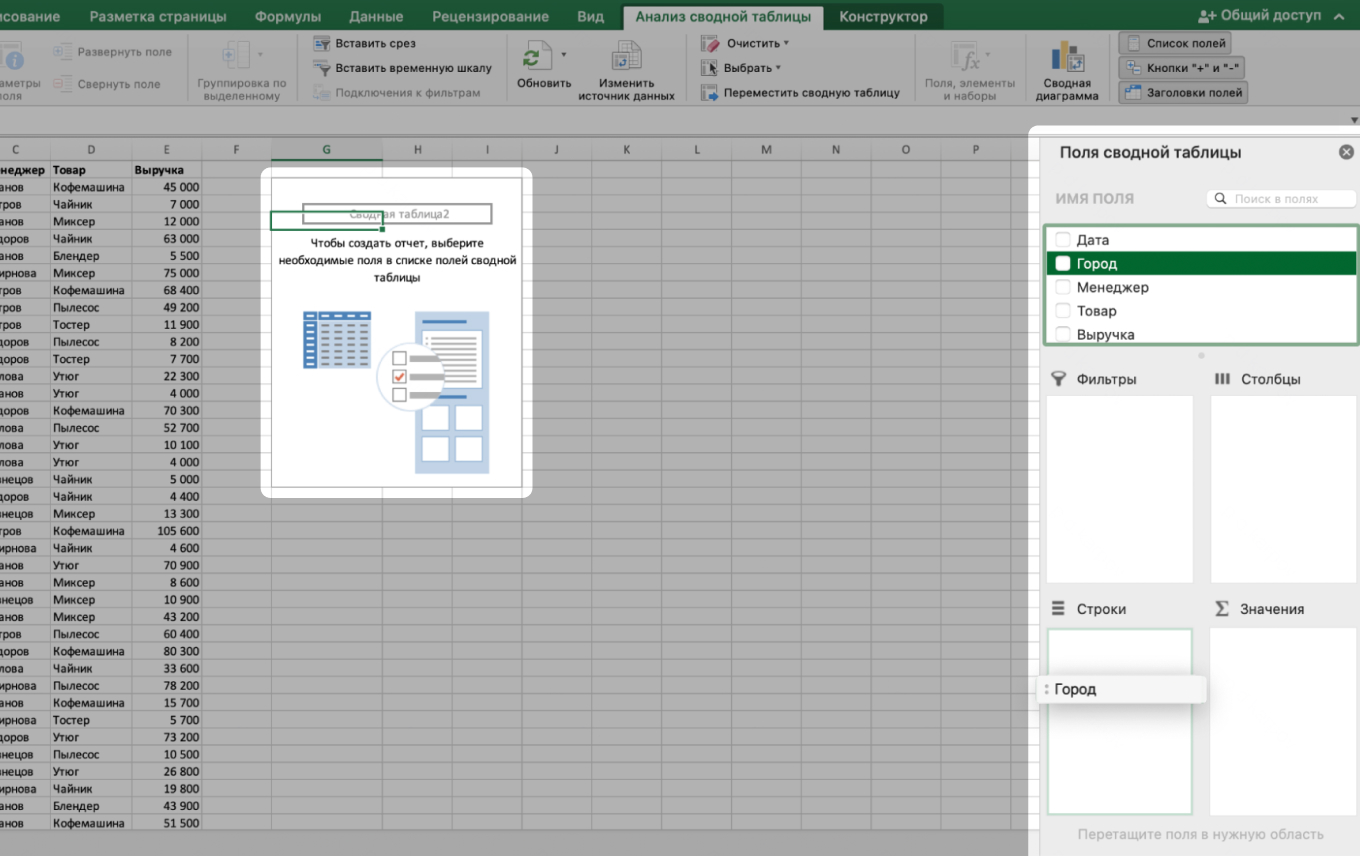Click the Сводная таблица2 placeholder title

tap(398, 214)
